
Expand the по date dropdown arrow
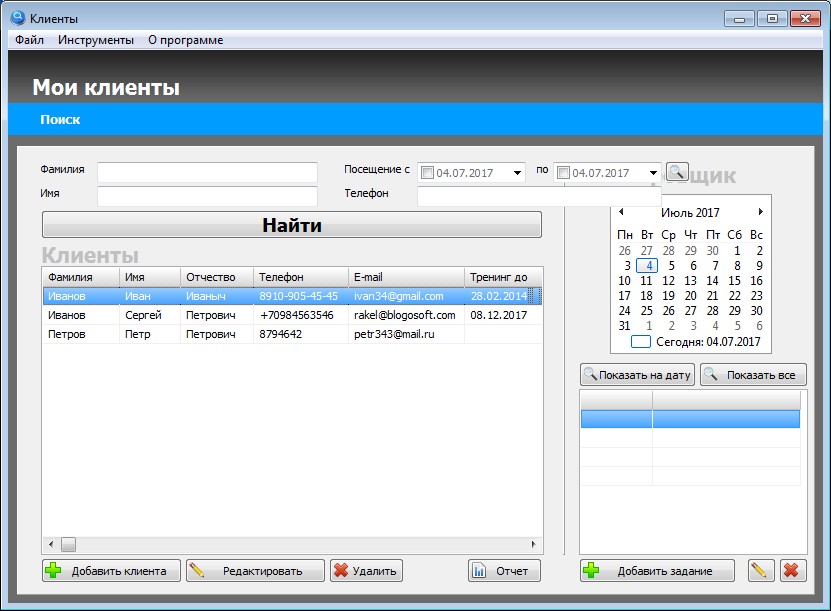tap(653, 173)
